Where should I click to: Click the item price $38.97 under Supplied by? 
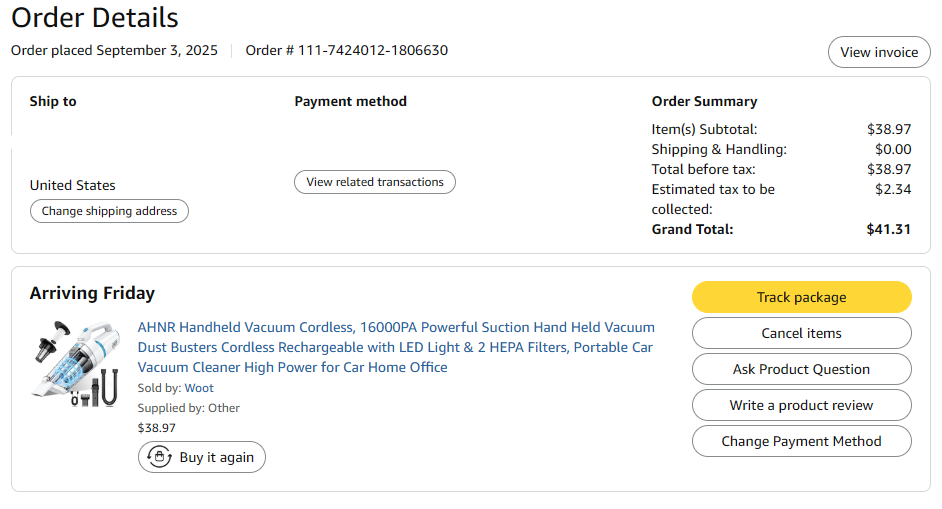point(157,428)
